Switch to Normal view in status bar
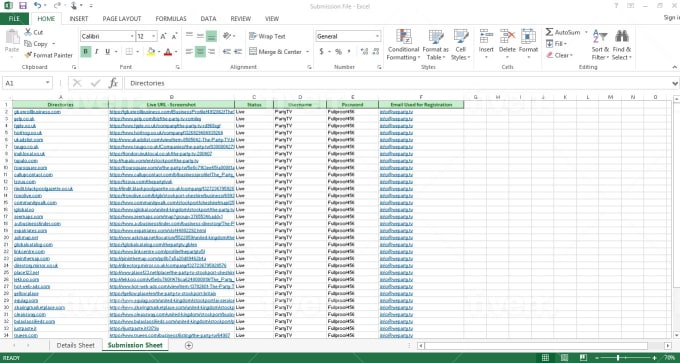Screen dimensions: 680x363 (545, 358)
